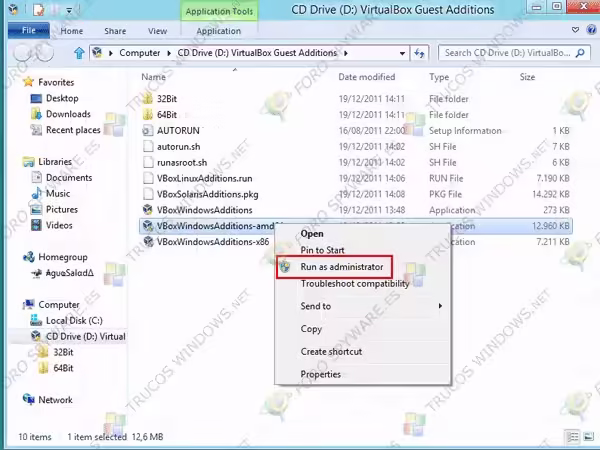Open the Music library
The width and height of the screenshot is (600, 450).
[x=58, y=194]
